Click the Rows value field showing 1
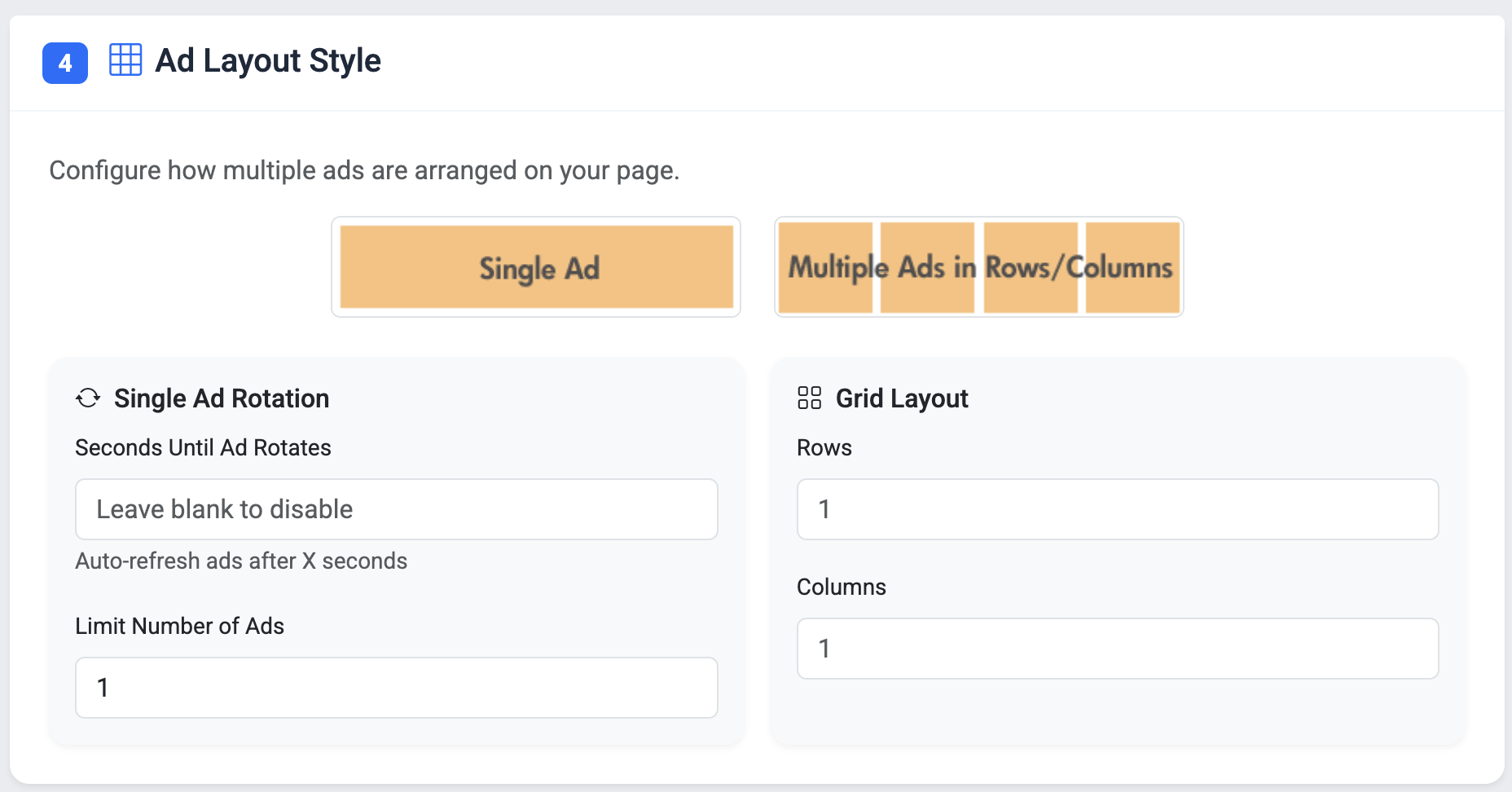The image size is (1512, 792). tap(1117, 509)
